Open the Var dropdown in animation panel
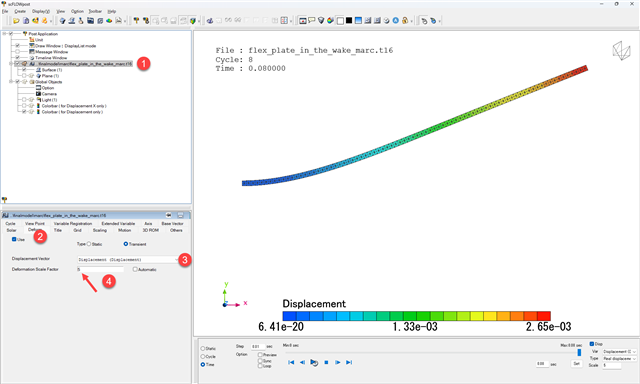This screenshot has width=640, height=384. [x=620, y=351]
